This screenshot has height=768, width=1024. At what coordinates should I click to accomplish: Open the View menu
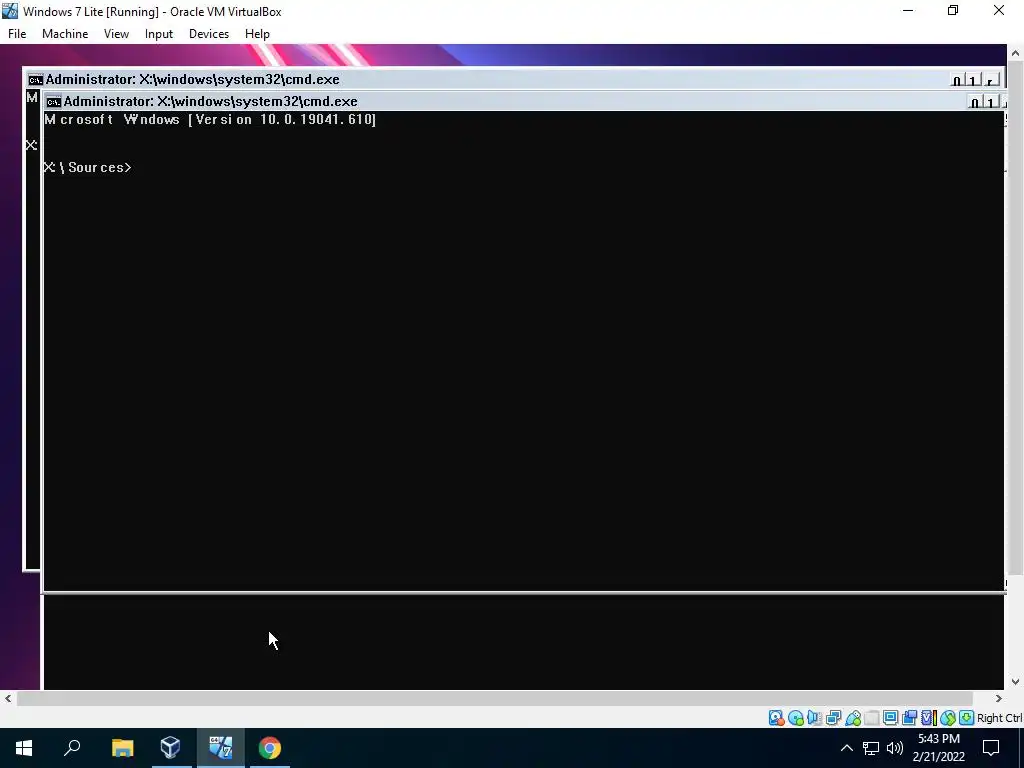coord(116,34)
